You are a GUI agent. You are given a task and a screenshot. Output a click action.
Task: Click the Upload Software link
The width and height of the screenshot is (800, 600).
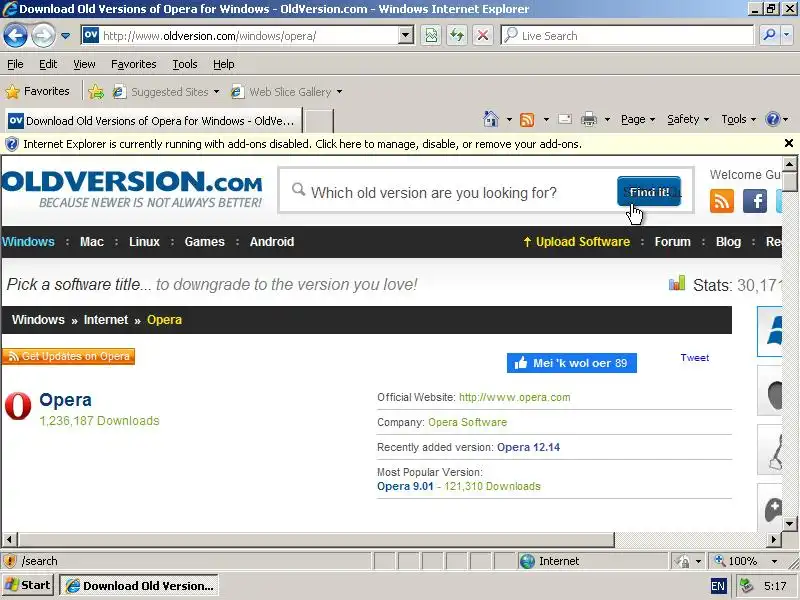(x=577, y=241)
